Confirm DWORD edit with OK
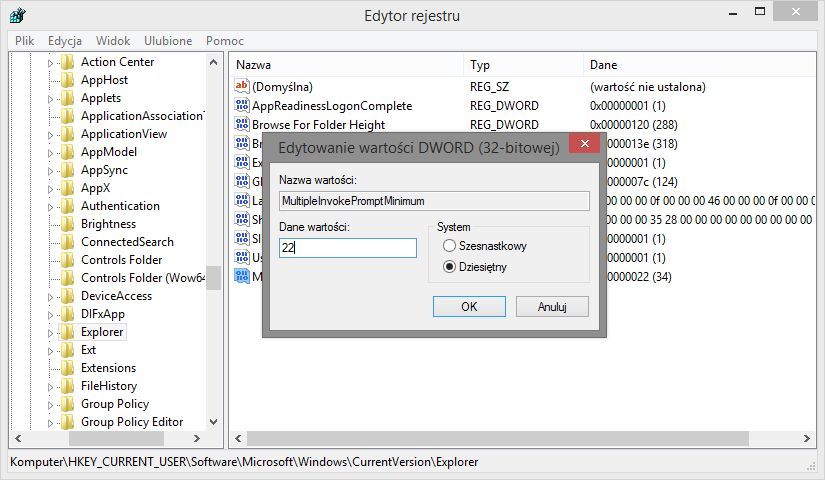The height and width of the screenshot is (480, 825). click(469, 306)
